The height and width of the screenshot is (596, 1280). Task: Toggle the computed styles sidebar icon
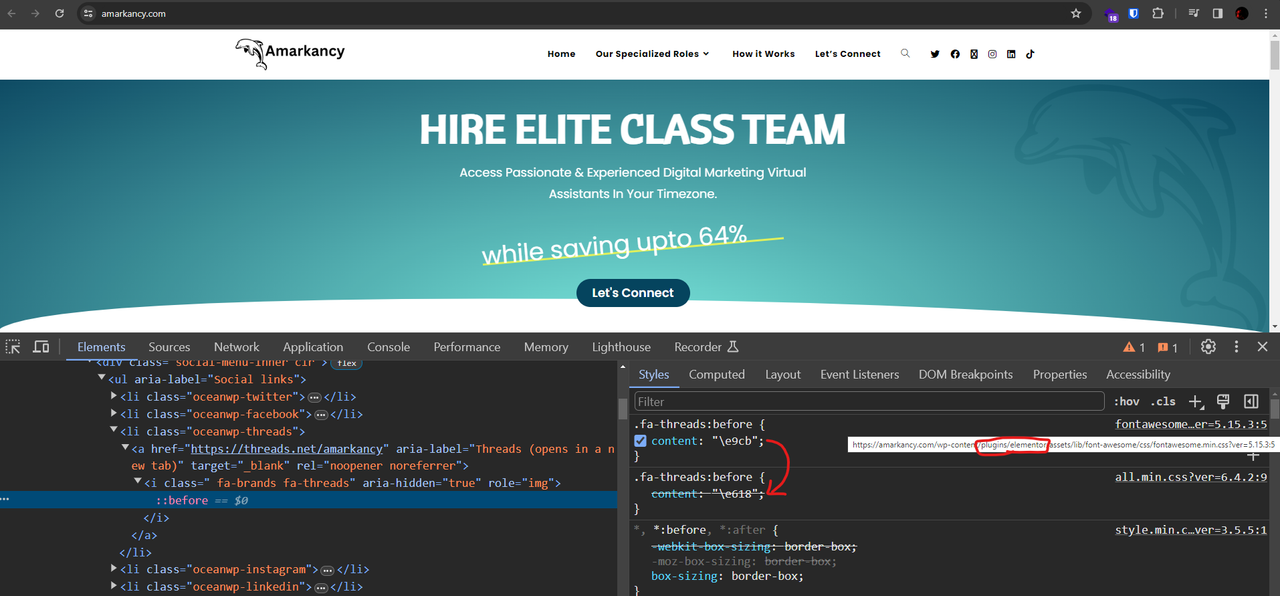click(1251, 401)
